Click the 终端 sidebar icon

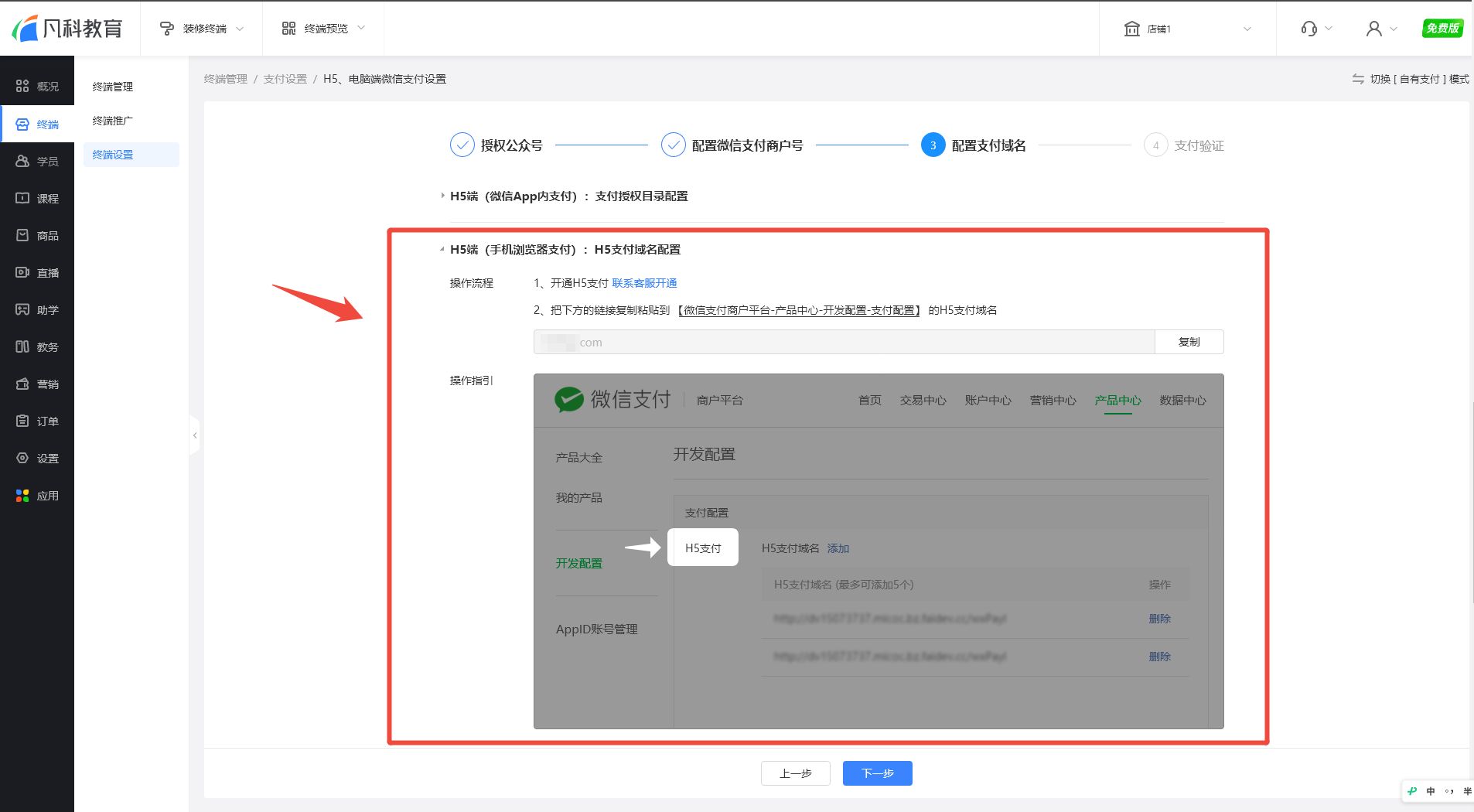coord(22,124)
